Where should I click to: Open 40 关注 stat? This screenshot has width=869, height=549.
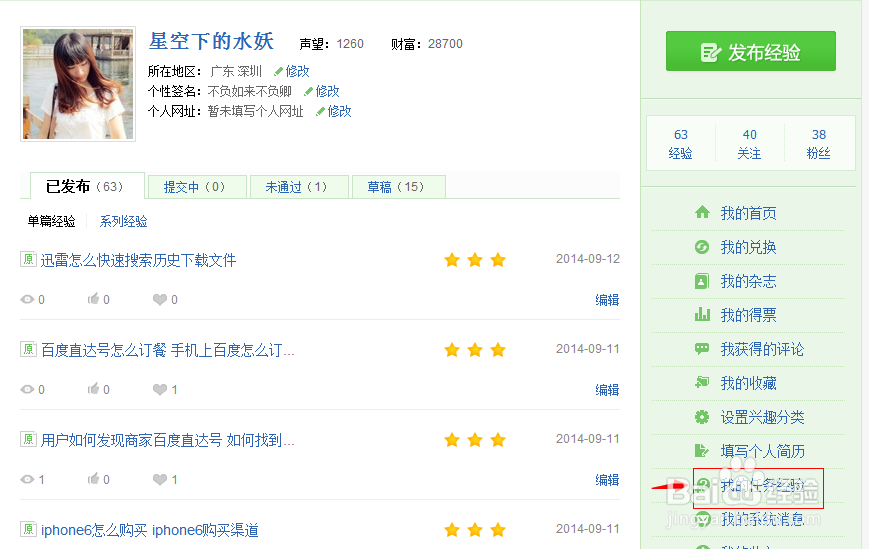749,144
